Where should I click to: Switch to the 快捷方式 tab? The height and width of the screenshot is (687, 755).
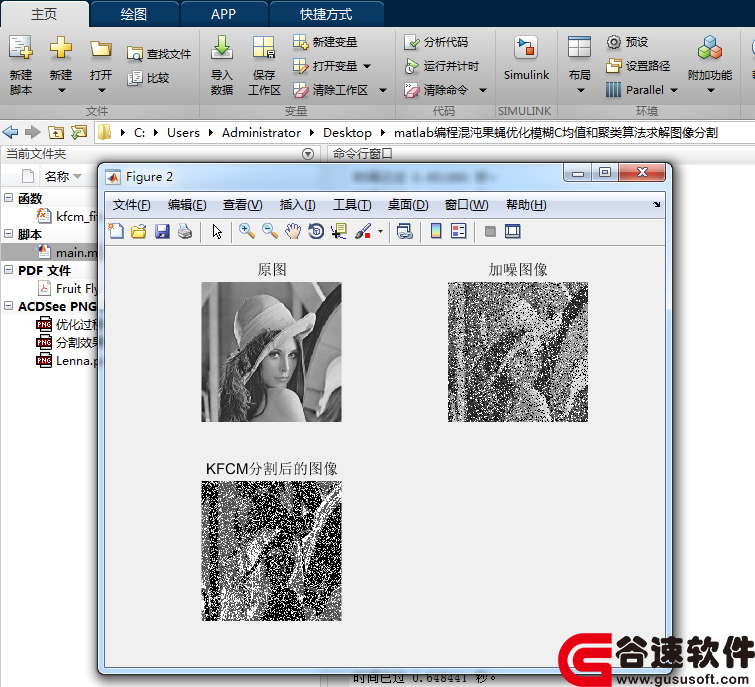tap(326, 14)
